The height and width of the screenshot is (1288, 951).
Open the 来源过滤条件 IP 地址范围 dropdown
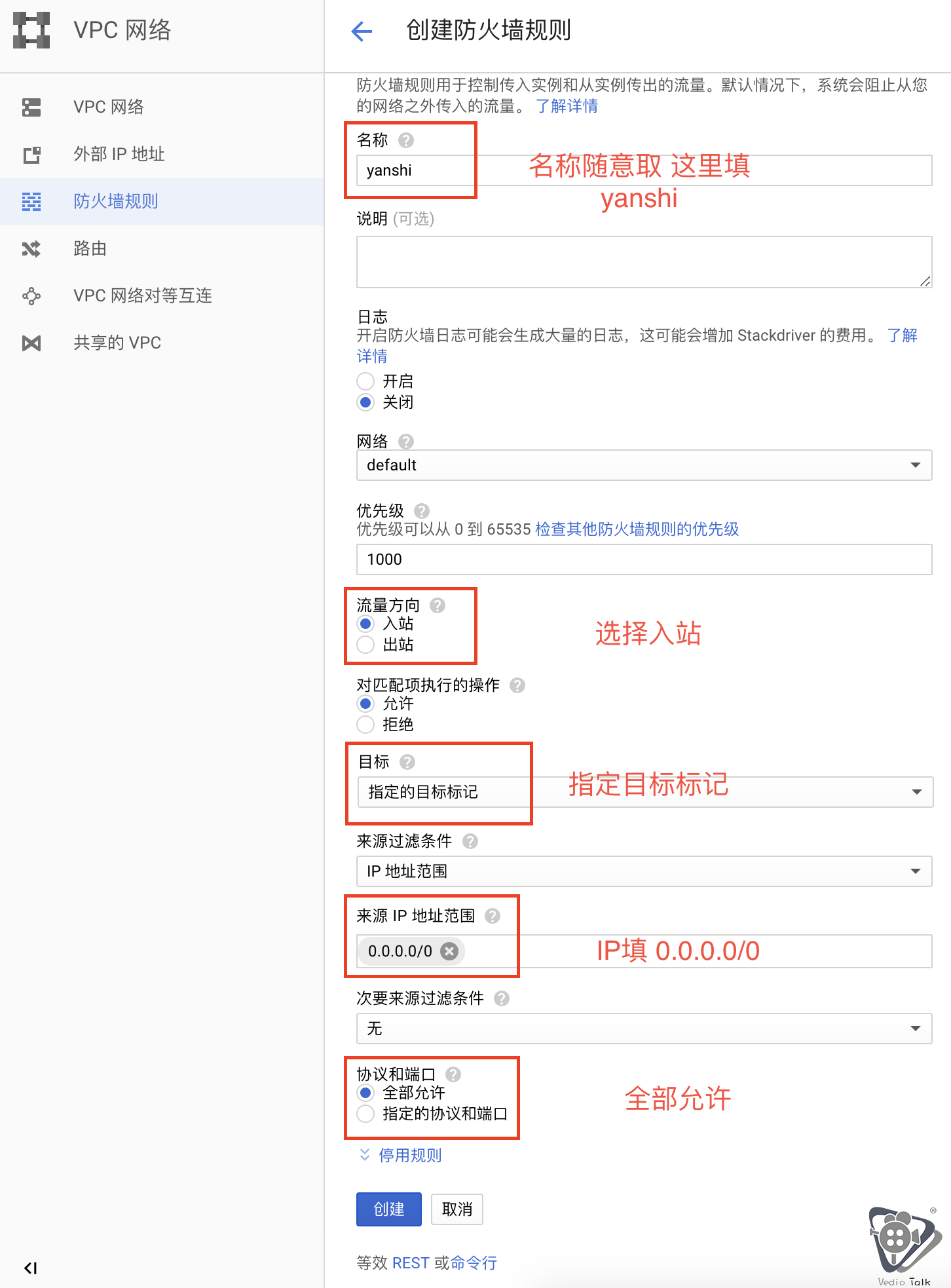[644, 871]
